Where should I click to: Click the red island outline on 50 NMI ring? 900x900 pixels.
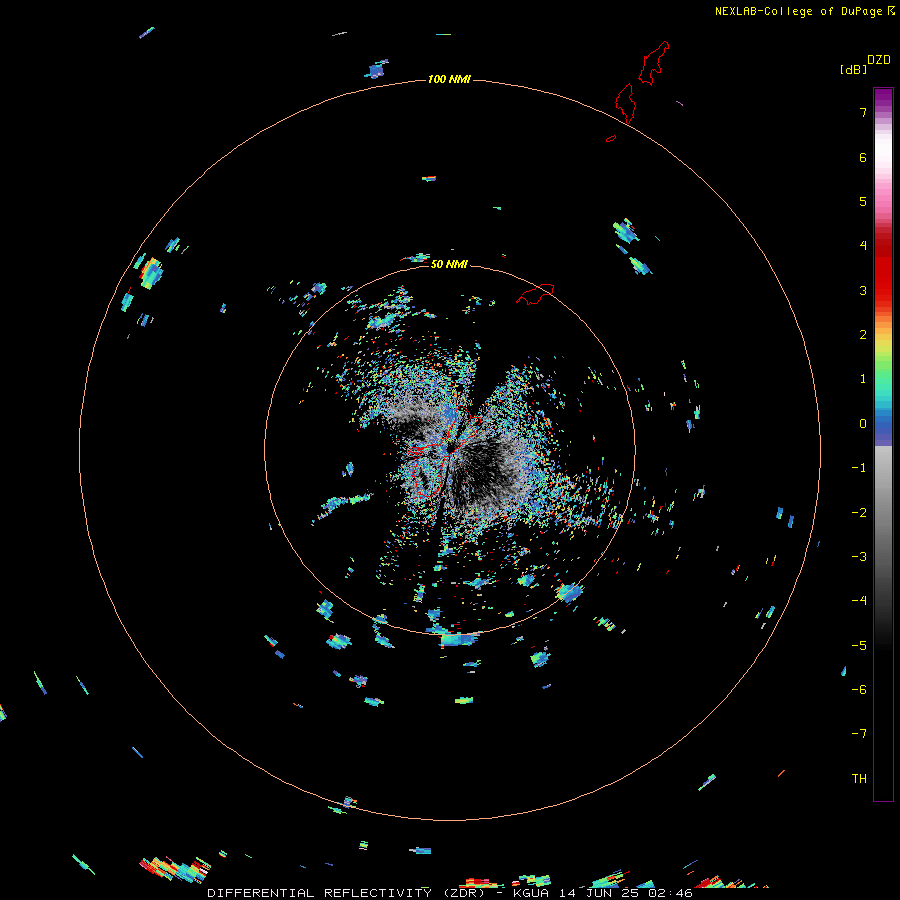point(535,294)
